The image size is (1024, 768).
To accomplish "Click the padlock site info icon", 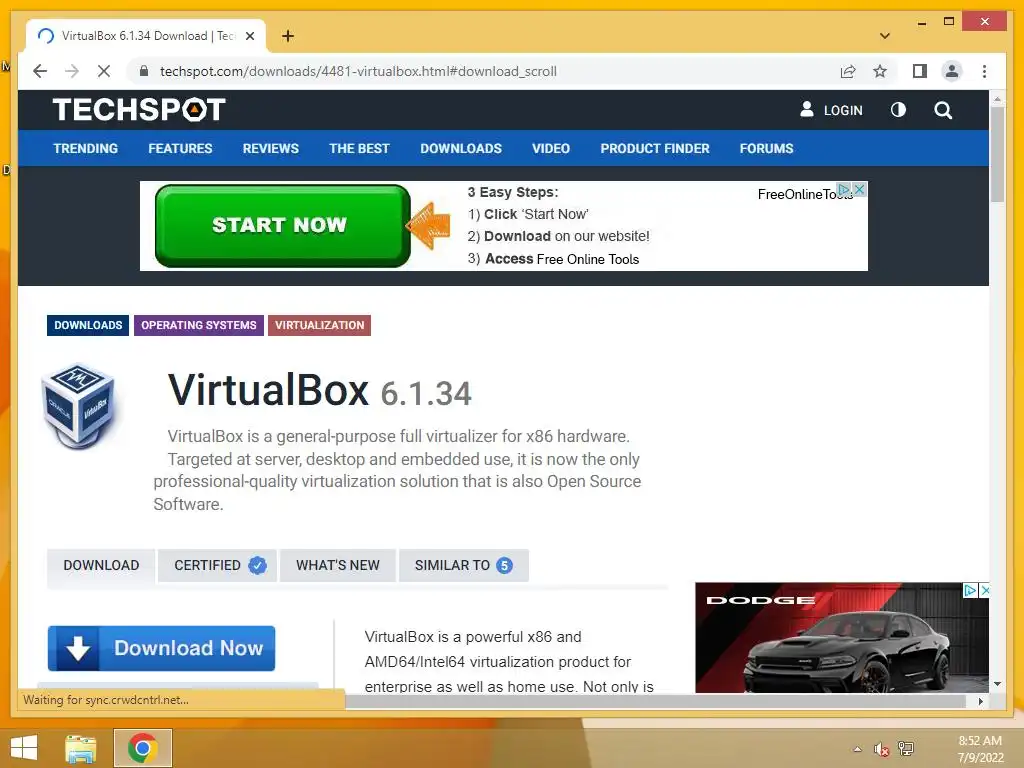I will [144, 71].
